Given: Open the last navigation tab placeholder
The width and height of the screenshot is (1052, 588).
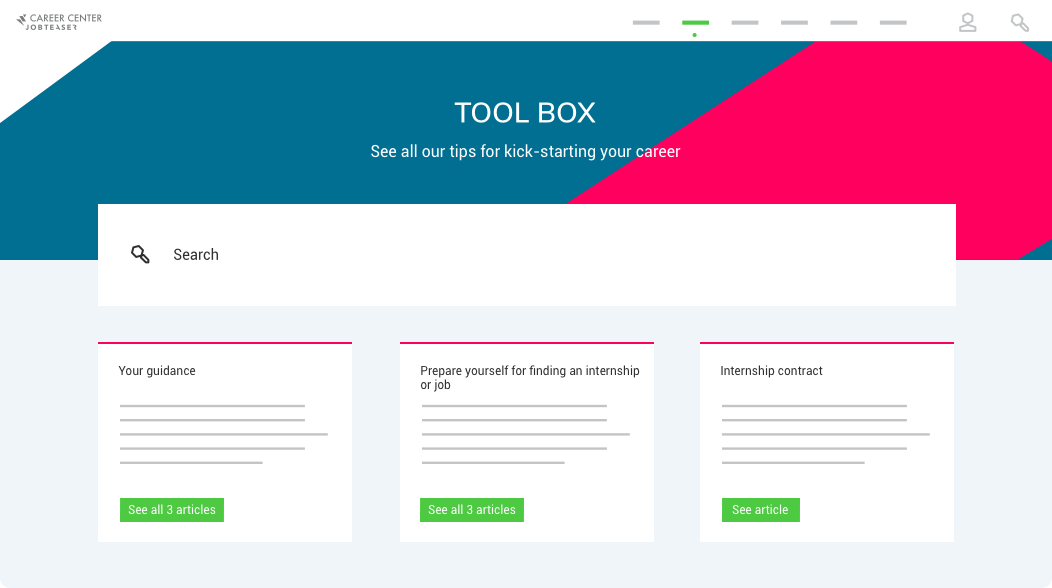Looking at the screenshot, I should click(893, 23).
